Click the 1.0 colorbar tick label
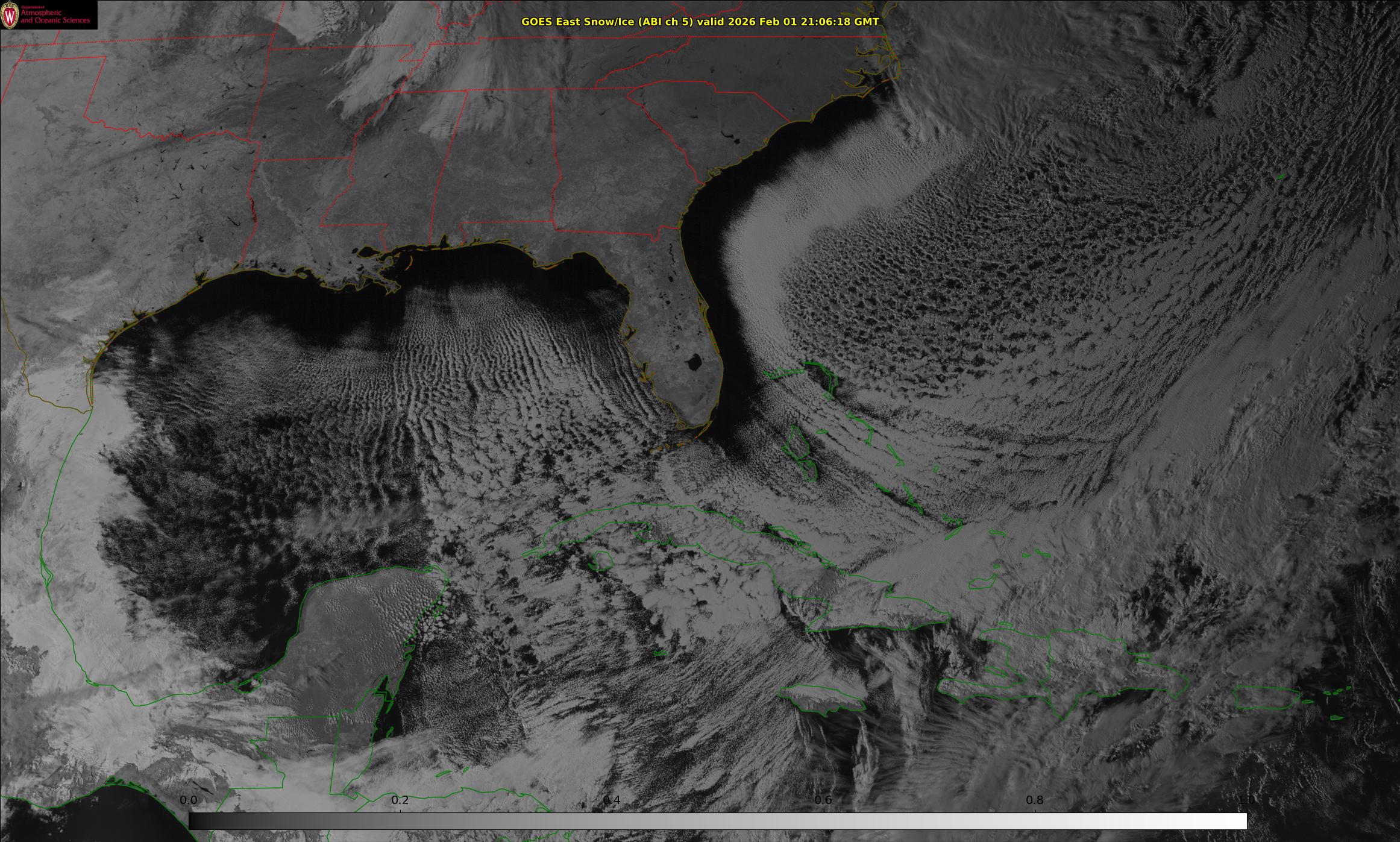1400x842 pixels. [1246, 800]
